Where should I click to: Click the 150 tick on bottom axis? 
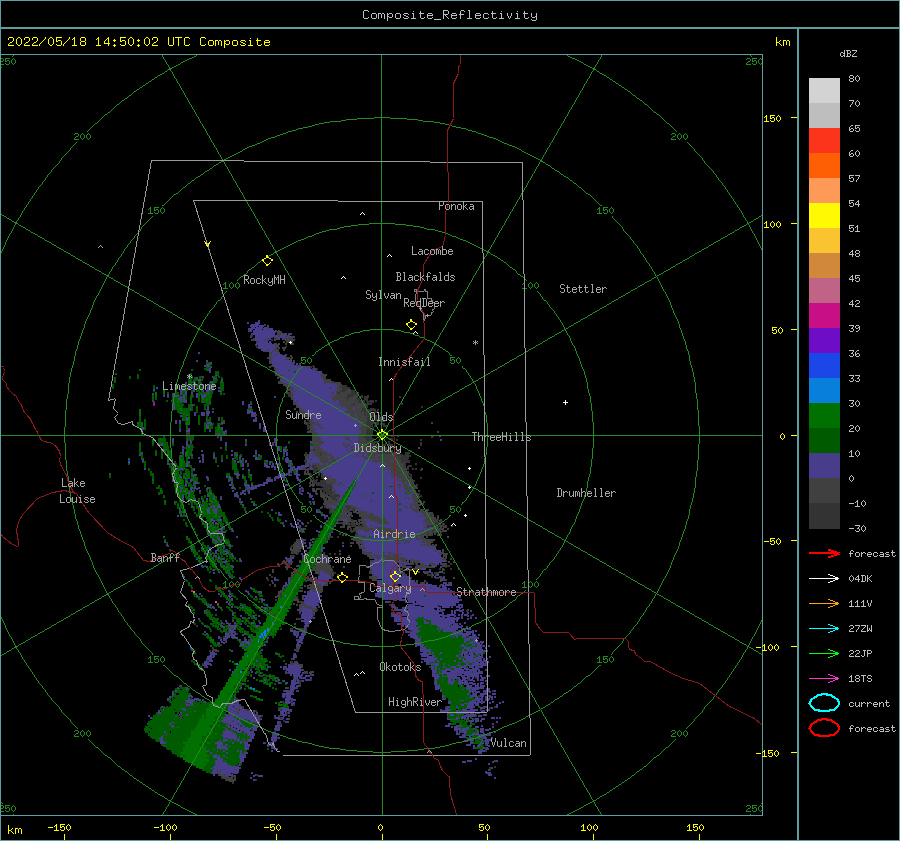click(695, 827)
